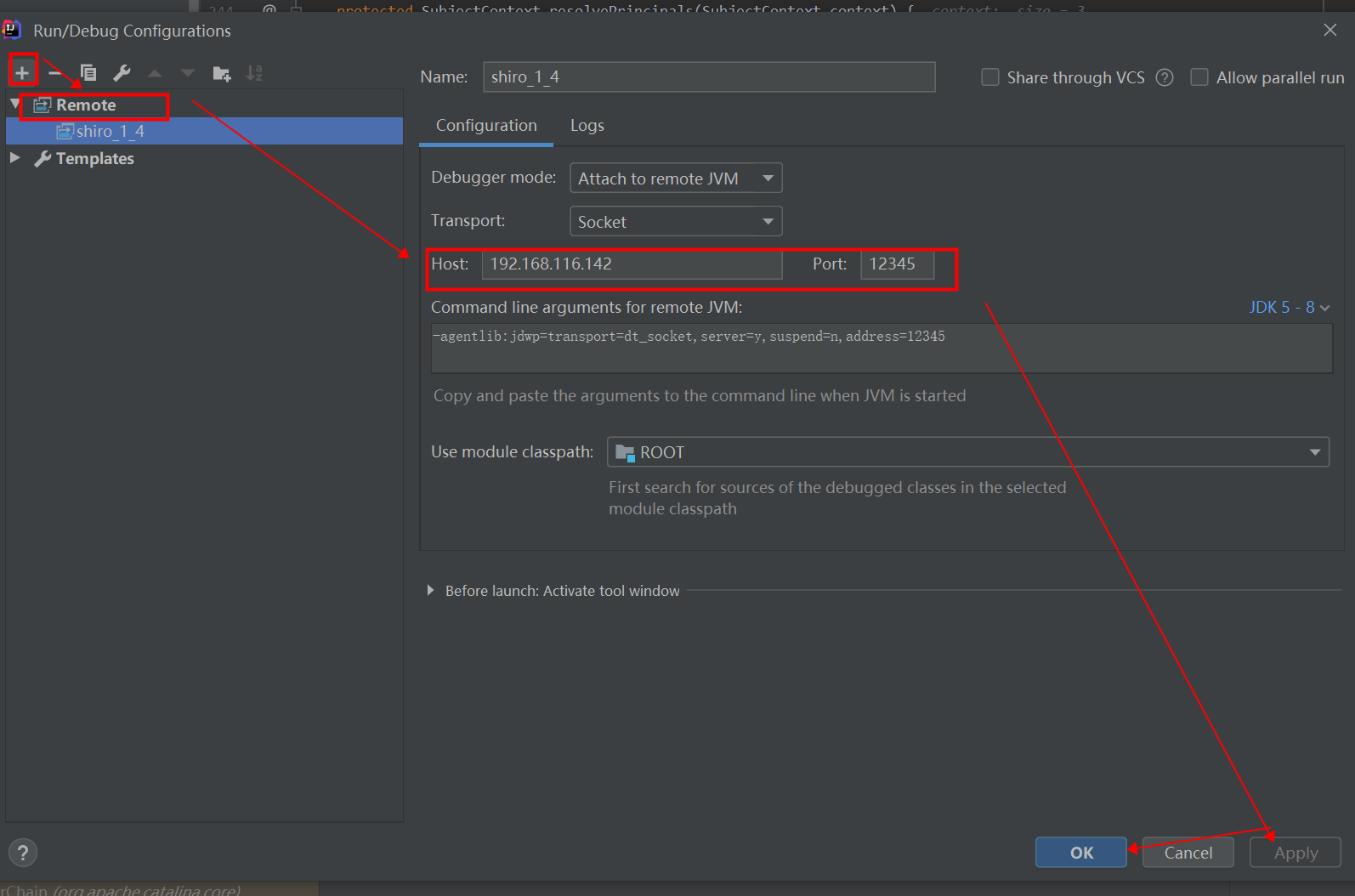Focus the Name field shiro_1_4
1355x896 pixels.
tap(709, 77)
